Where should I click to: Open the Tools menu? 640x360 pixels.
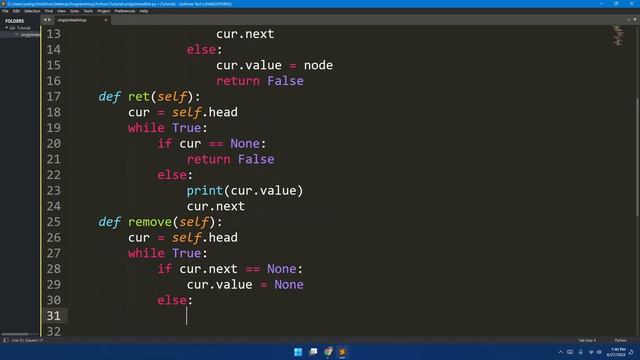pyautogui.click(x=88, y=11)
